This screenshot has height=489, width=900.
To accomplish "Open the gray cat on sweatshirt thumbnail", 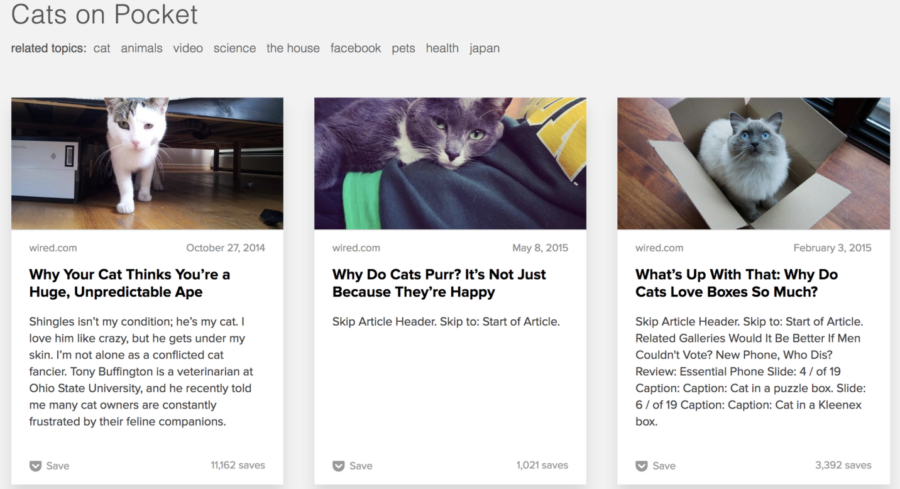I will [x=450, y=164].
